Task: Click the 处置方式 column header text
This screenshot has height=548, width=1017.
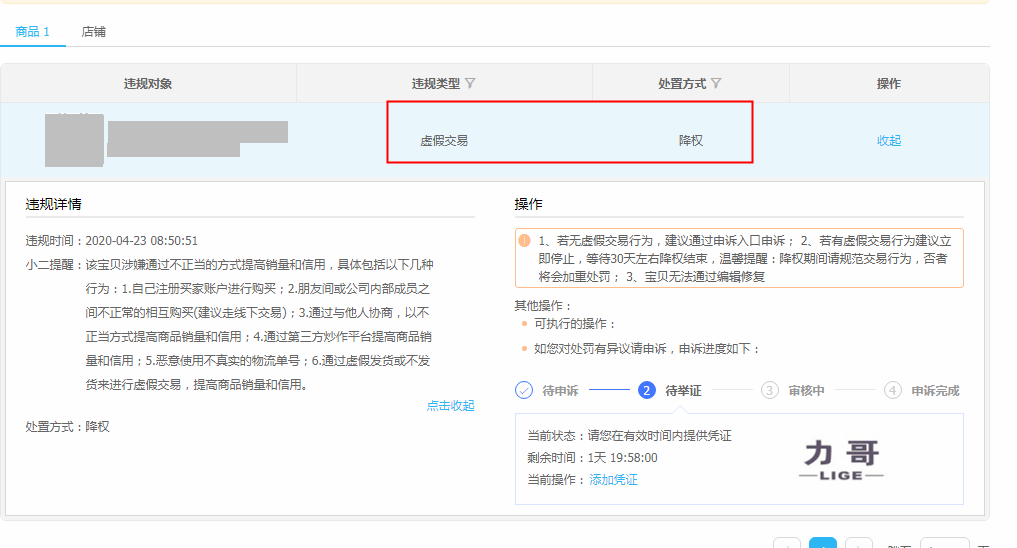Action: 682,84
